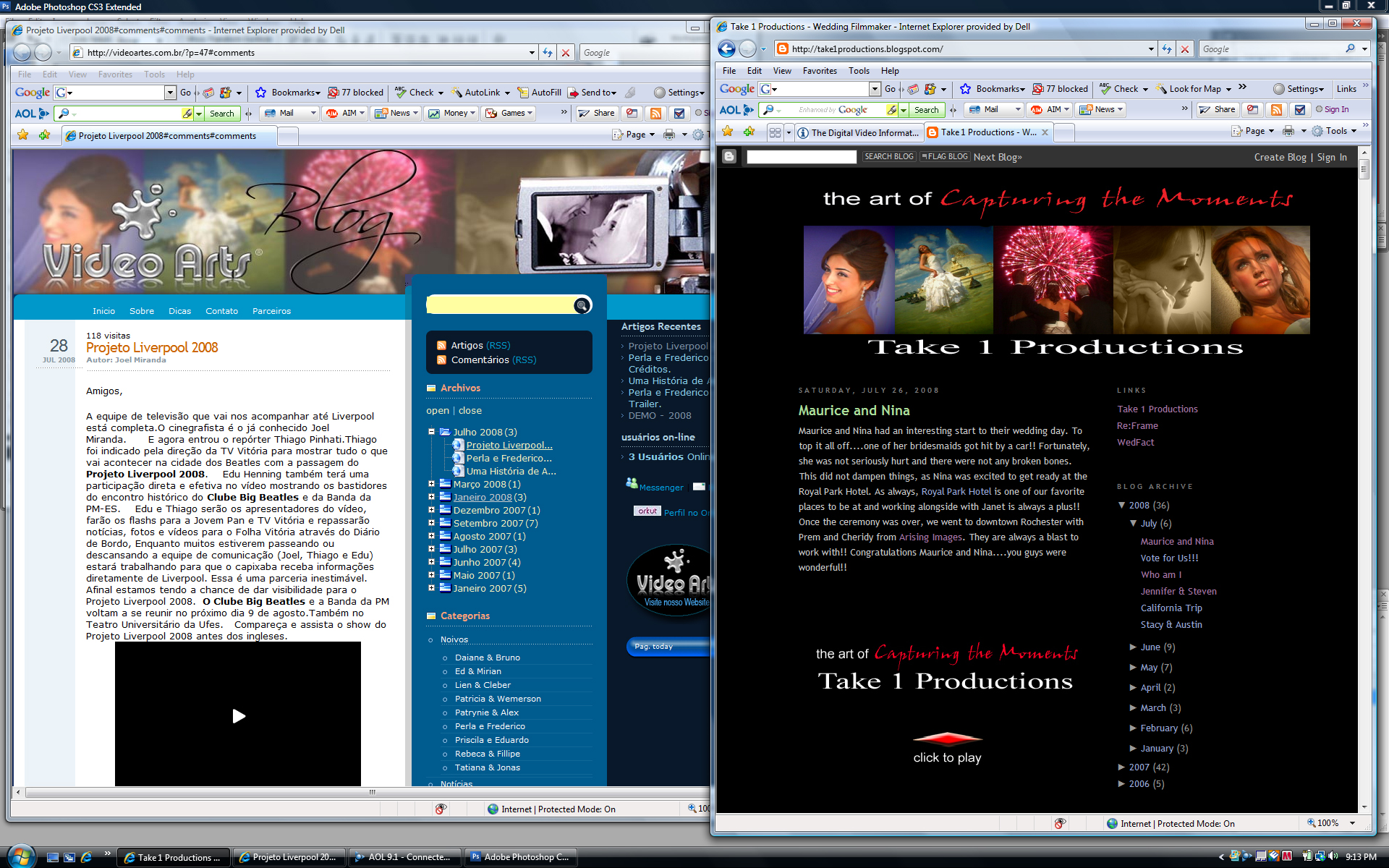This screenshot has height=868, width=1389.
Task: Click SEARCH BLOG button in Blogger navbar
Action: [889, 157]
